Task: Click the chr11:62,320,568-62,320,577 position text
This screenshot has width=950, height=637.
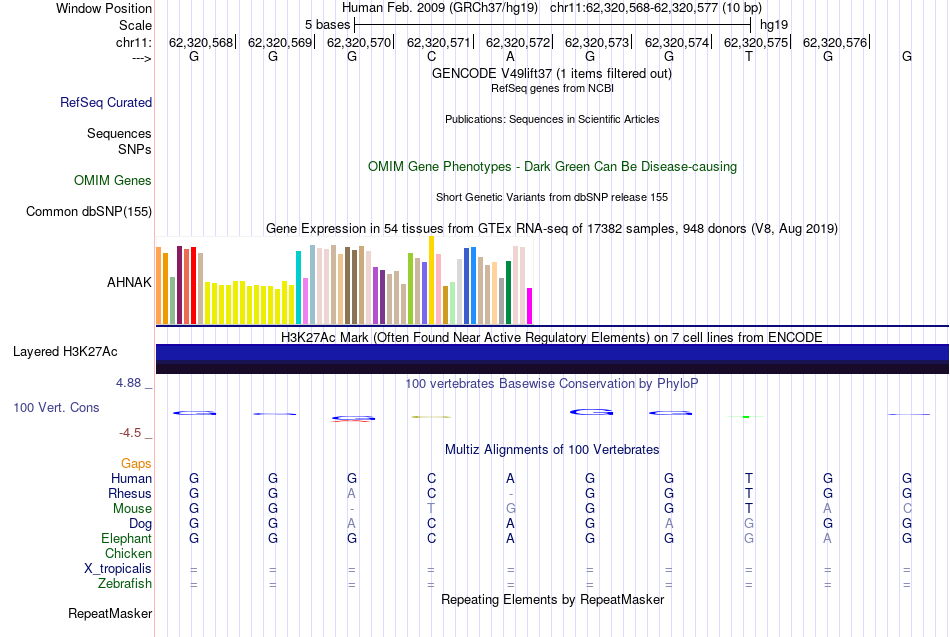Action: [656, 8]
